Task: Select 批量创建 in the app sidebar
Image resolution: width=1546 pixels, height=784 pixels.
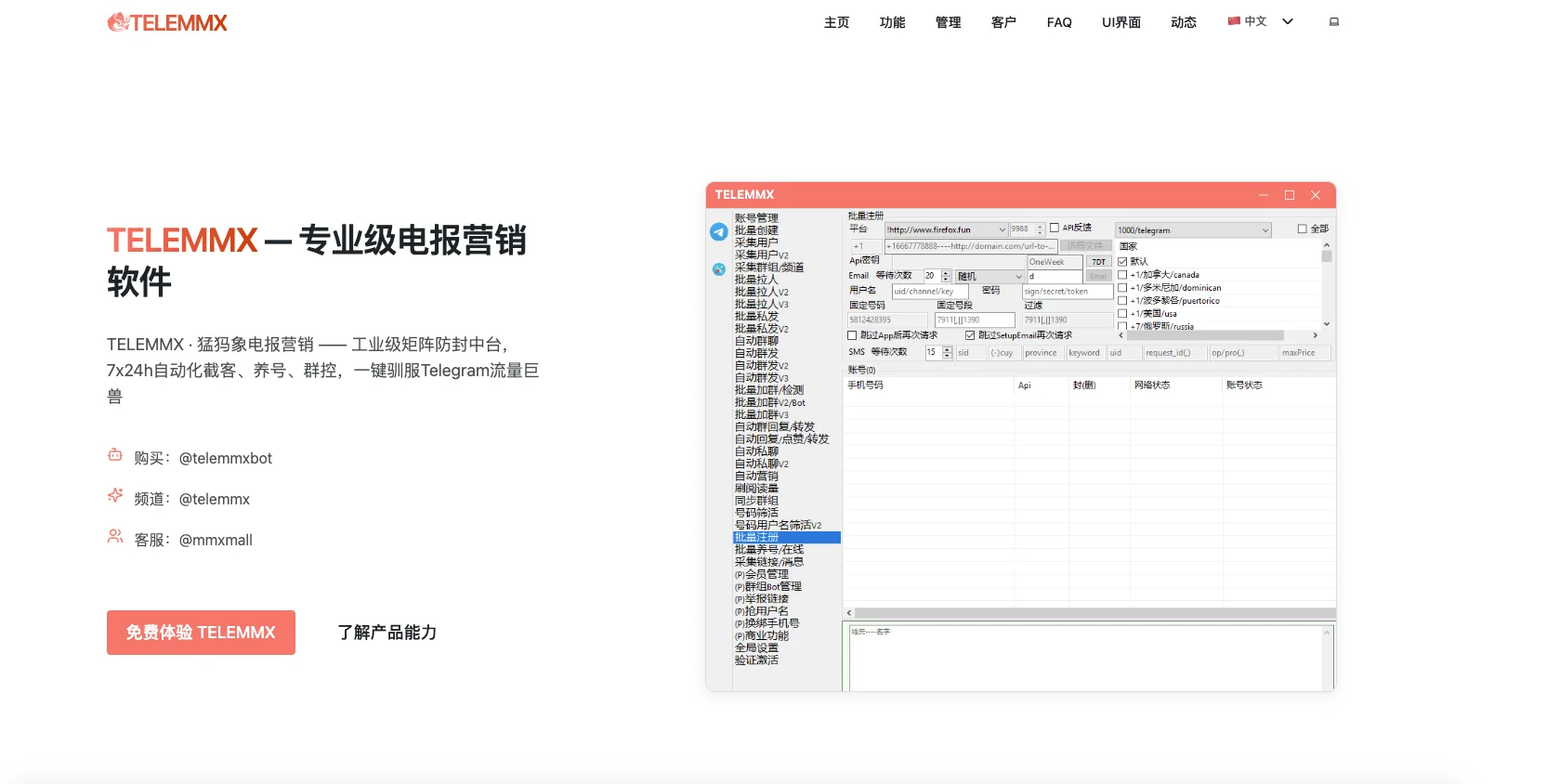Action: pyautogui.click(x=756, y=230)
